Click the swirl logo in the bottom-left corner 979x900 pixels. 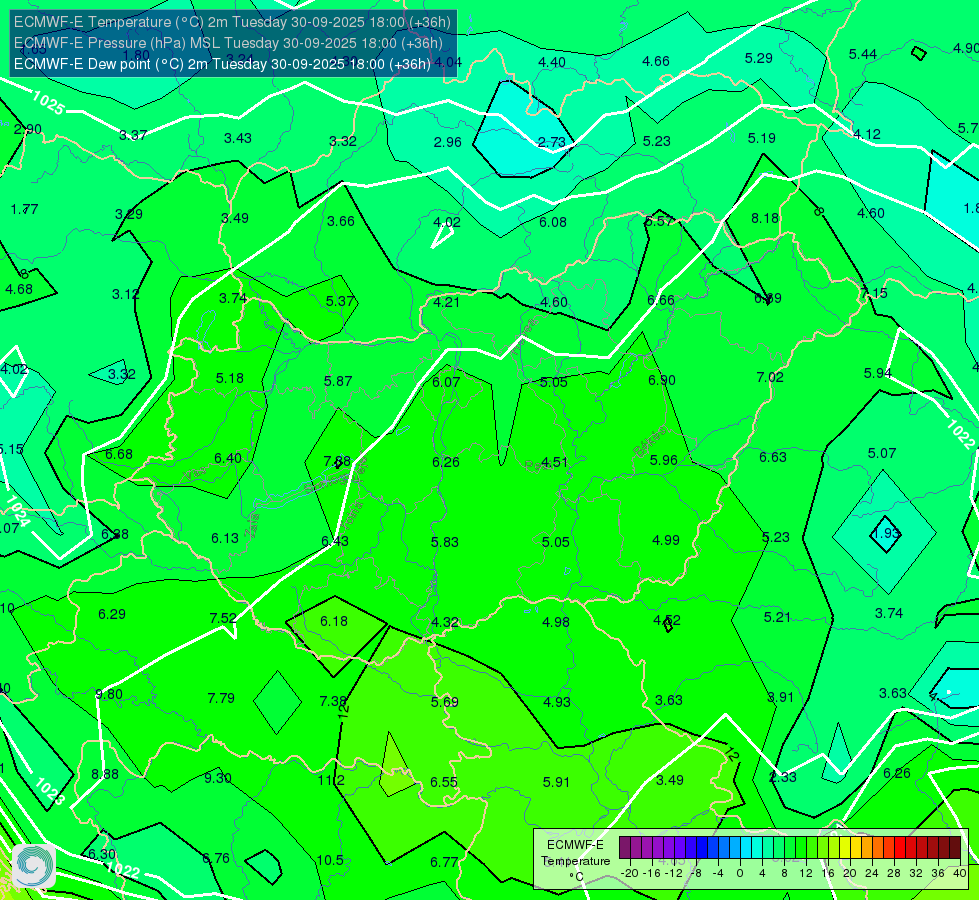click(x=34, y=865)
